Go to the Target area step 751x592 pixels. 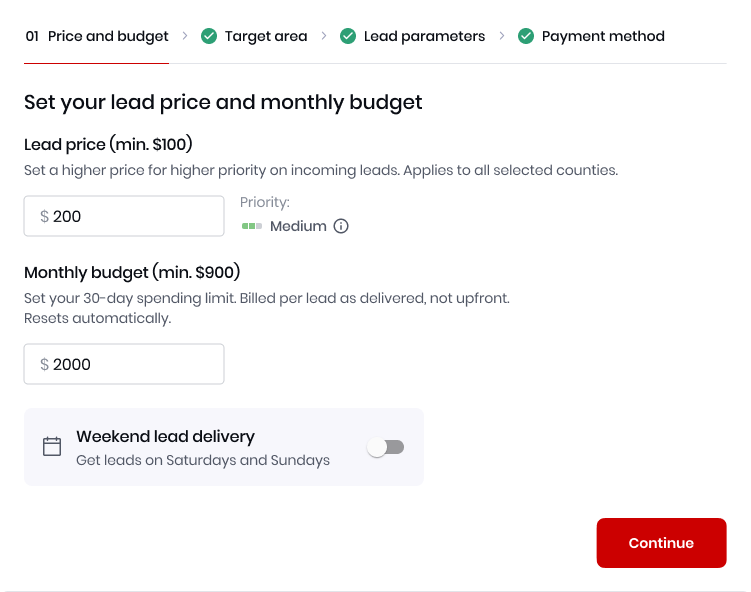254,36
